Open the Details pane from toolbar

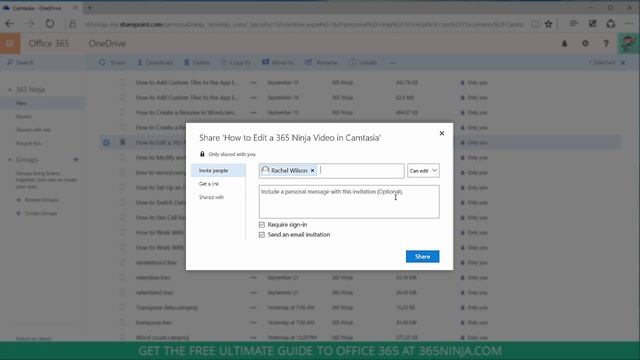tap(363, 62)
